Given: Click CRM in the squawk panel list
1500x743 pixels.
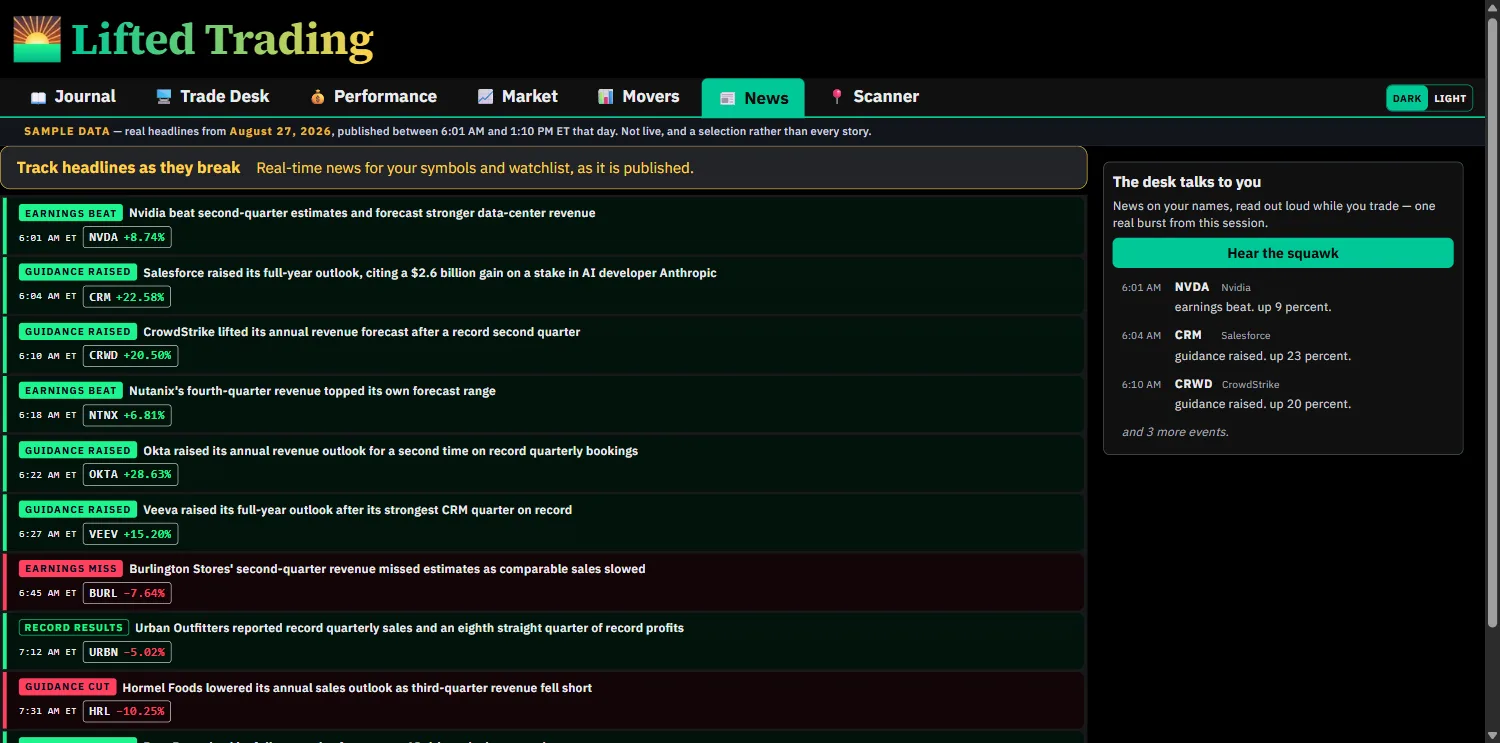Looking at the screenshot, I should tap(1188, 335).
